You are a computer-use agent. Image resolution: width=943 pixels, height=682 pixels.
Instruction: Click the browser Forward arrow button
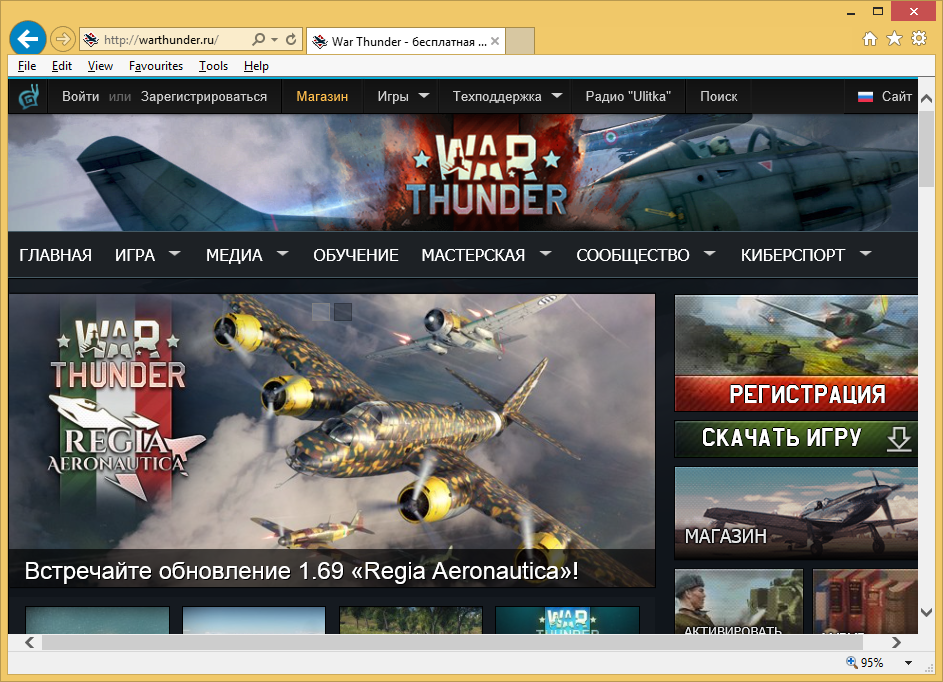coord(62,40)
